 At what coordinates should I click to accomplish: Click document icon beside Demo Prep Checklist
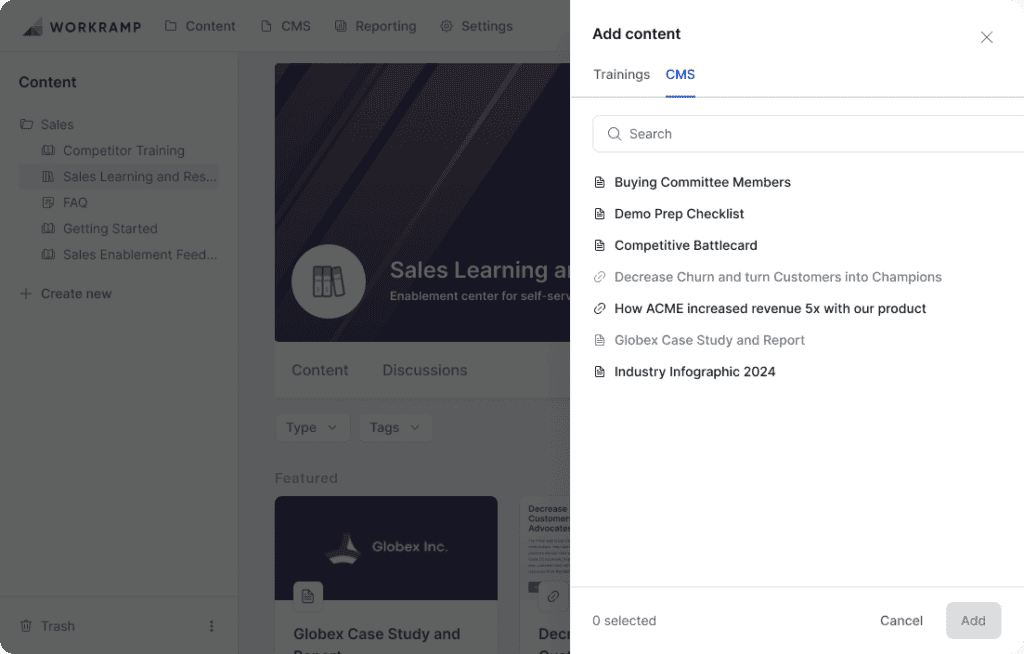pos(600,214)
